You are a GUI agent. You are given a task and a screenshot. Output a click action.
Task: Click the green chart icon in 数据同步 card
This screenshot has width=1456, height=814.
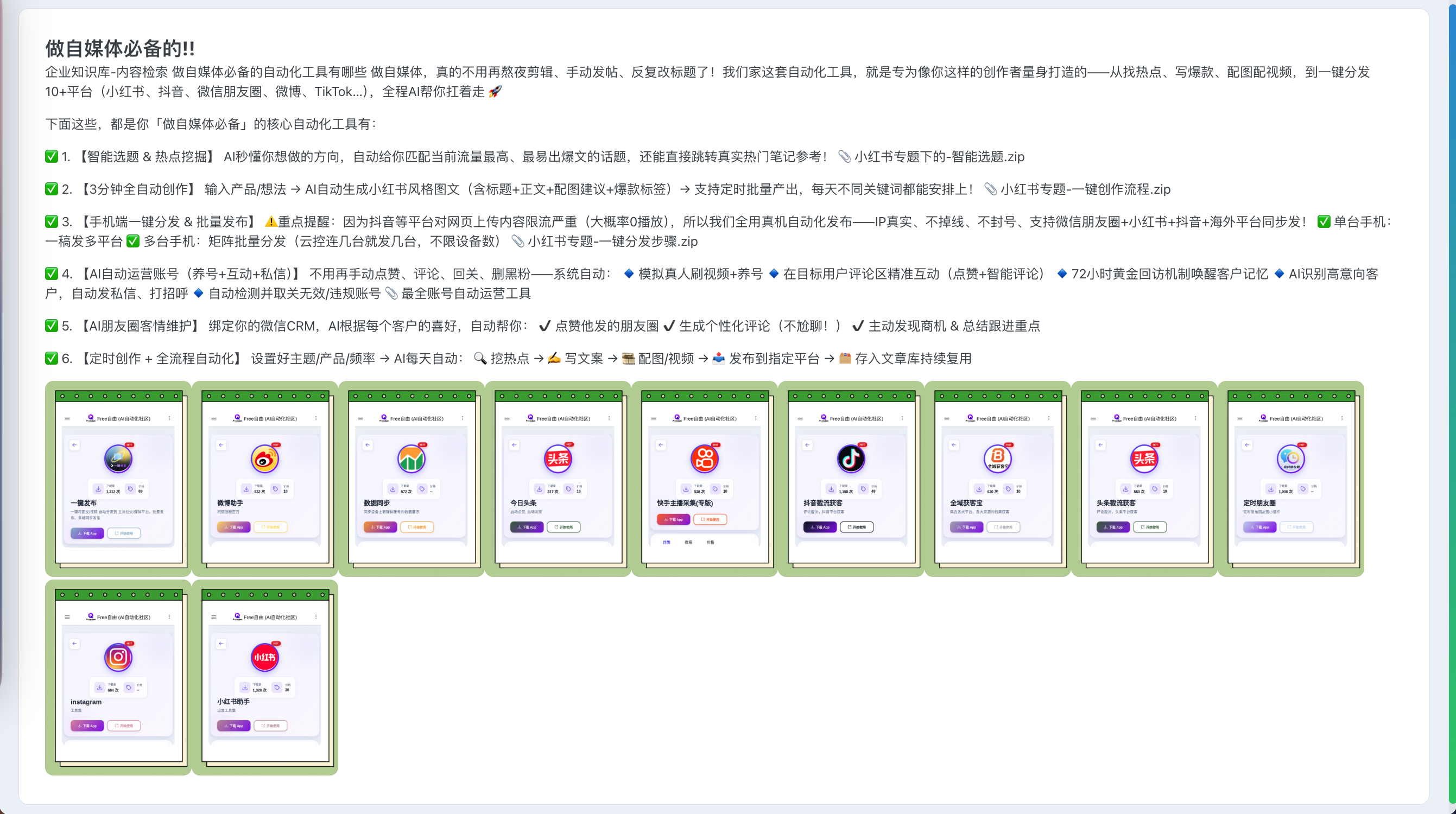click(411, 459)
